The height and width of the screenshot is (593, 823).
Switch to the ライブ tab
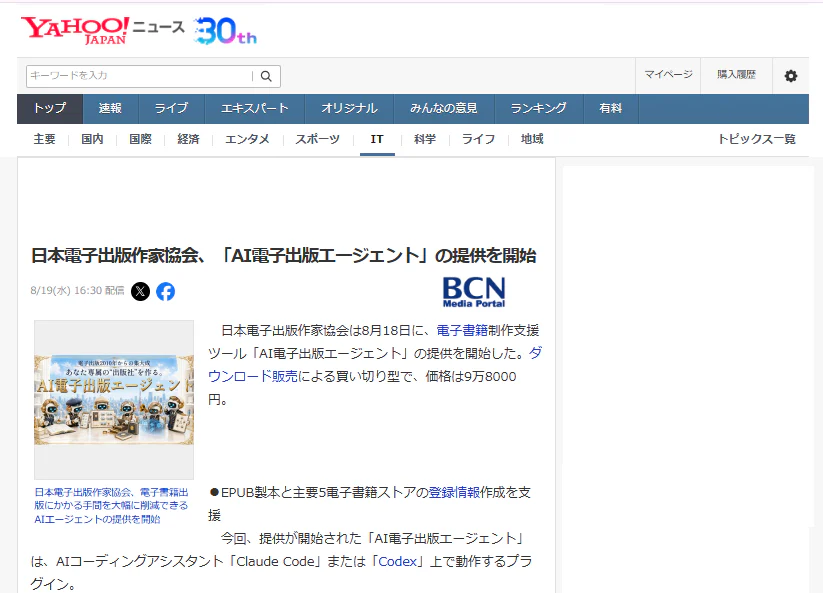pyautogui.click(x=171, y=109)
